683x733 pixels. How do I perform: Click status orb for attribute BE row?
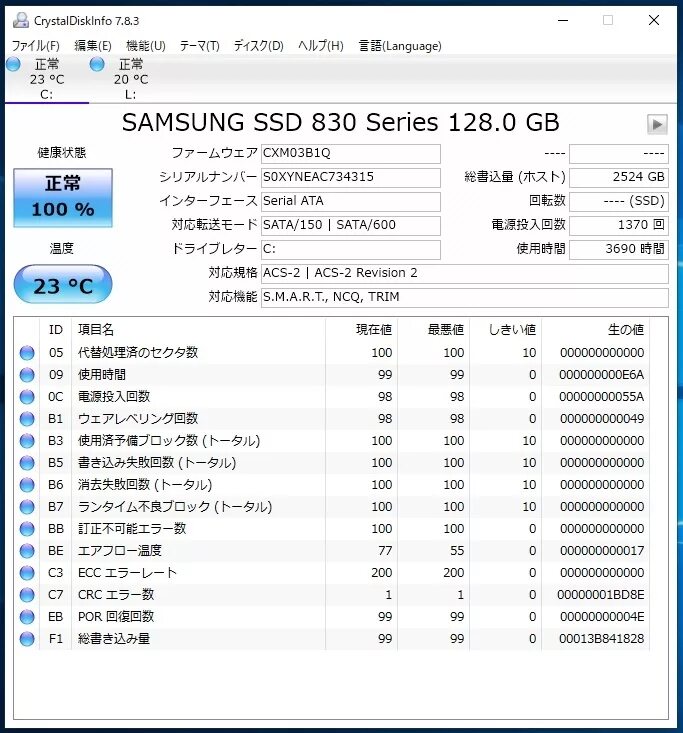coord(27,551)
